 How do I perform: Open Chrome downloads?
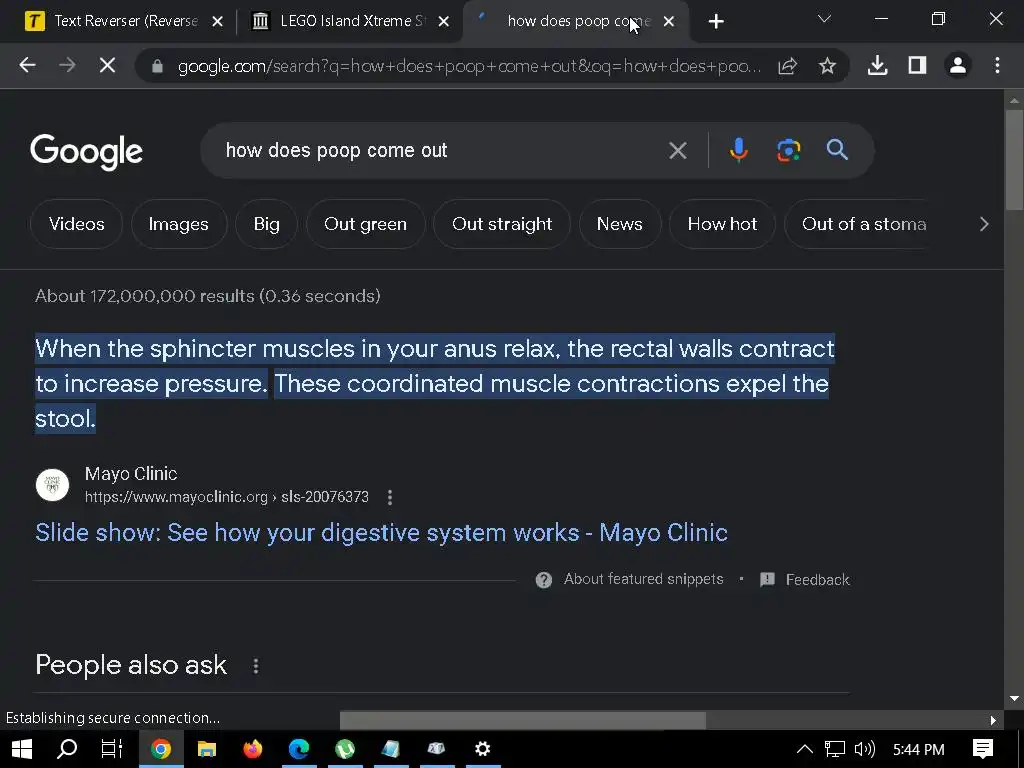tap(877, 65)
